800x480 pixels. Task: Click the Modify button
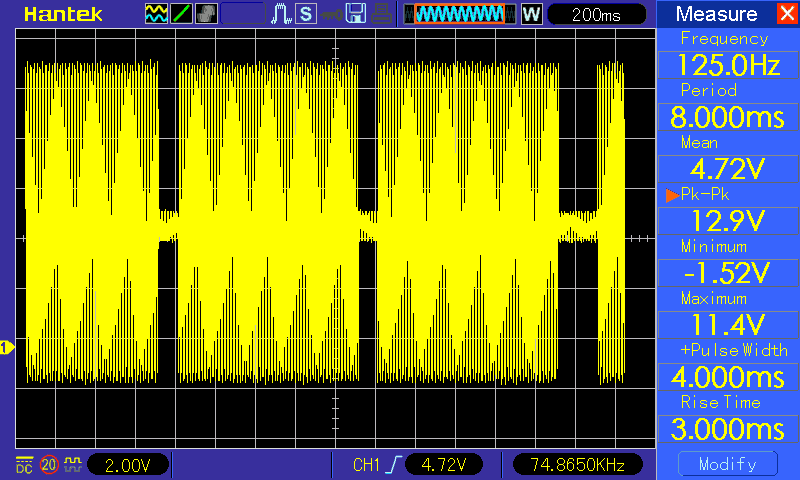728,464
